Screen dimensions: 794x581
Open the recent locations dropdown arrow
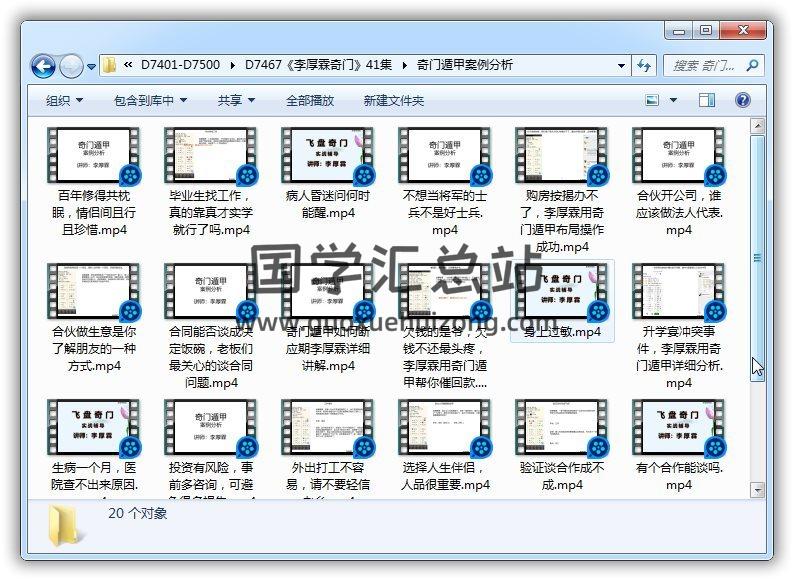[92, 67]
